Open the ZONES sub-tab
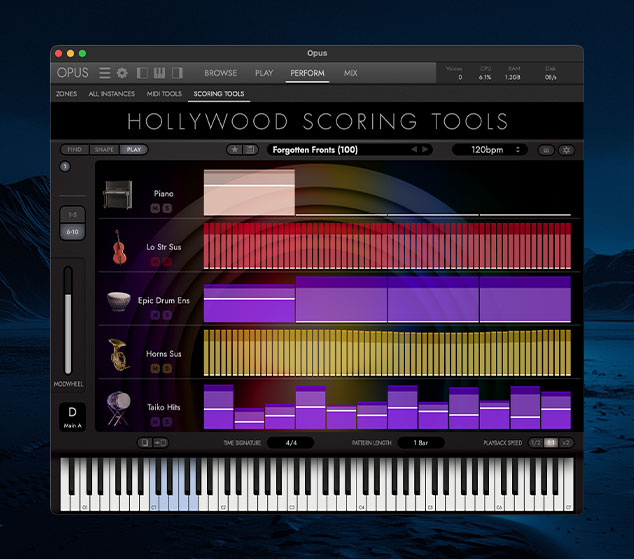The width and height of the screenshot is (634, 559). pos(66,94)
